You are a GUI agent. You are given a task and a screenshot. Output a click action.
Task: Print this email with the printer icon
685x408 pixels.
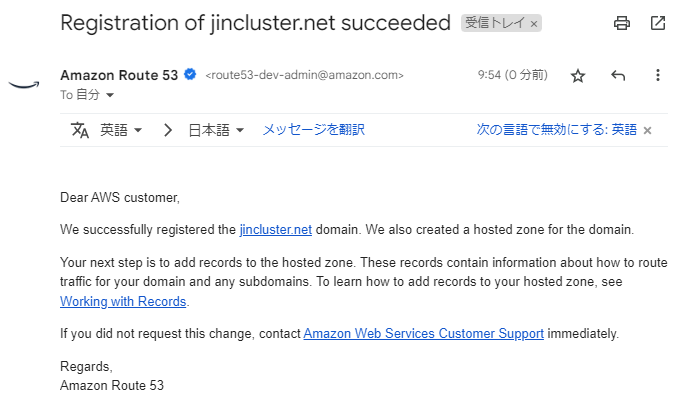click(622, 23)
